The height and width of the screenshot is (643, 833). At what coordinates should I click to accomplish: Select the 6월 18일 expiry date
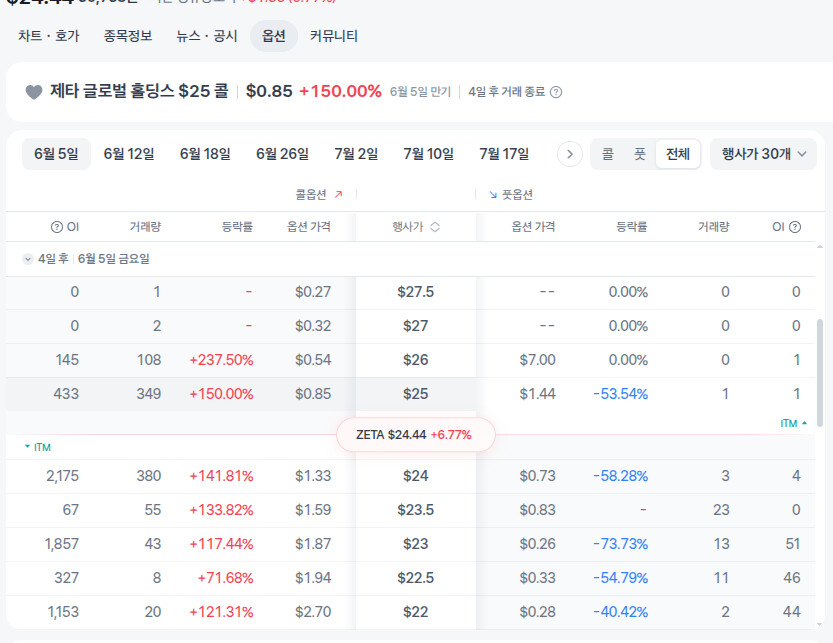click(x=205, y=154)
